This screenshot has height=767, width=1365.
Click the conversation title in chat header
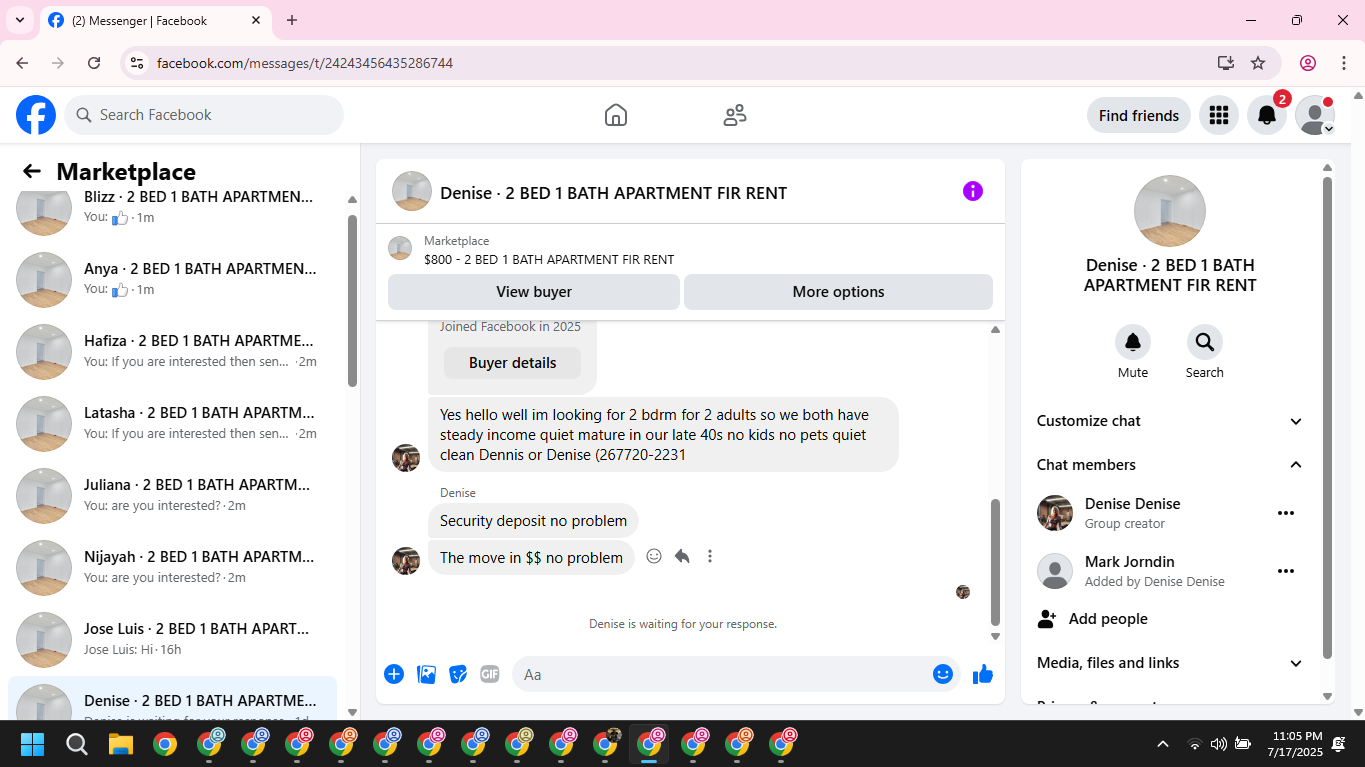613,192
